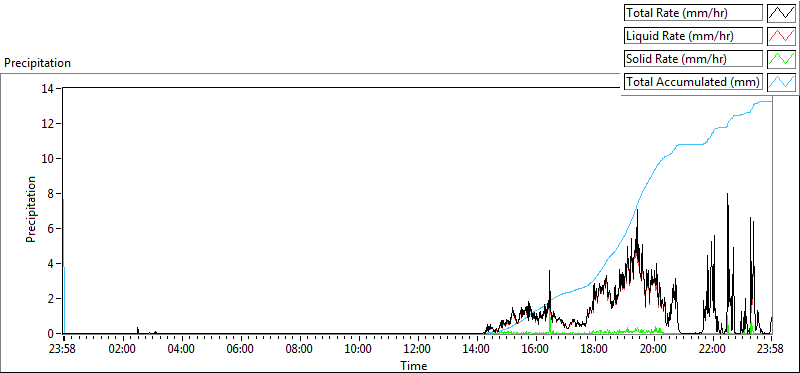
Task: Click the 14:00 x-axis tick label
Action: pyautogui.click(x=477, y=350)
